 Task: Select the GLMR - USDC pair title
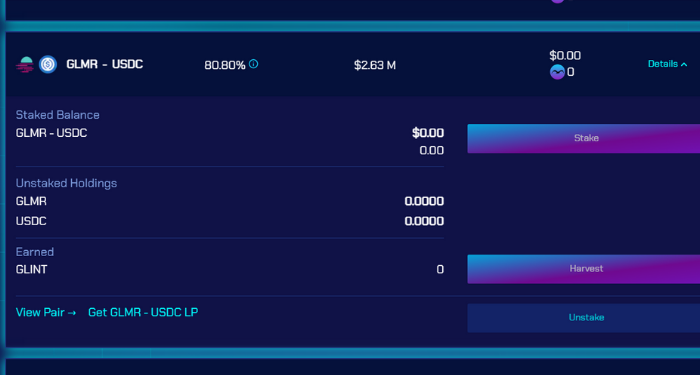[x=104, y=64]
